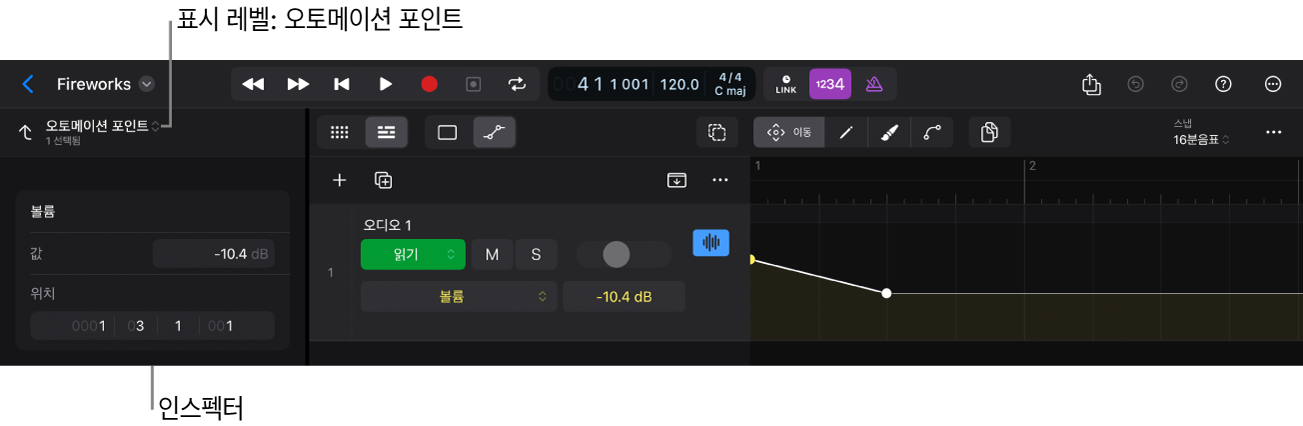Go to the beginning of the project
The image size is (1303, 426).
pos(341,84)
